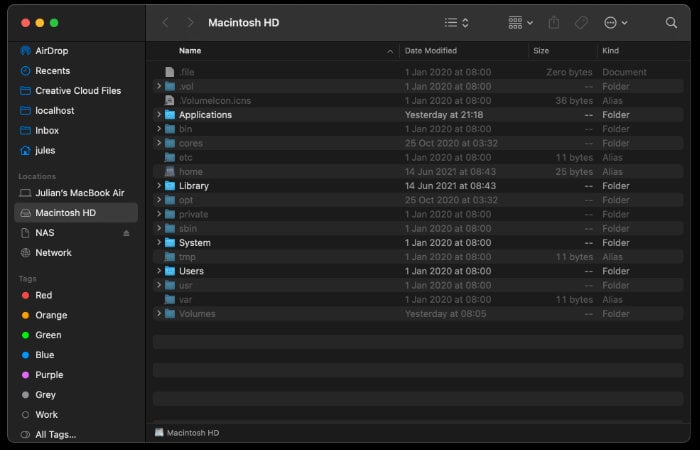Filter by the Red tag
700x450 pixels.
76,295
